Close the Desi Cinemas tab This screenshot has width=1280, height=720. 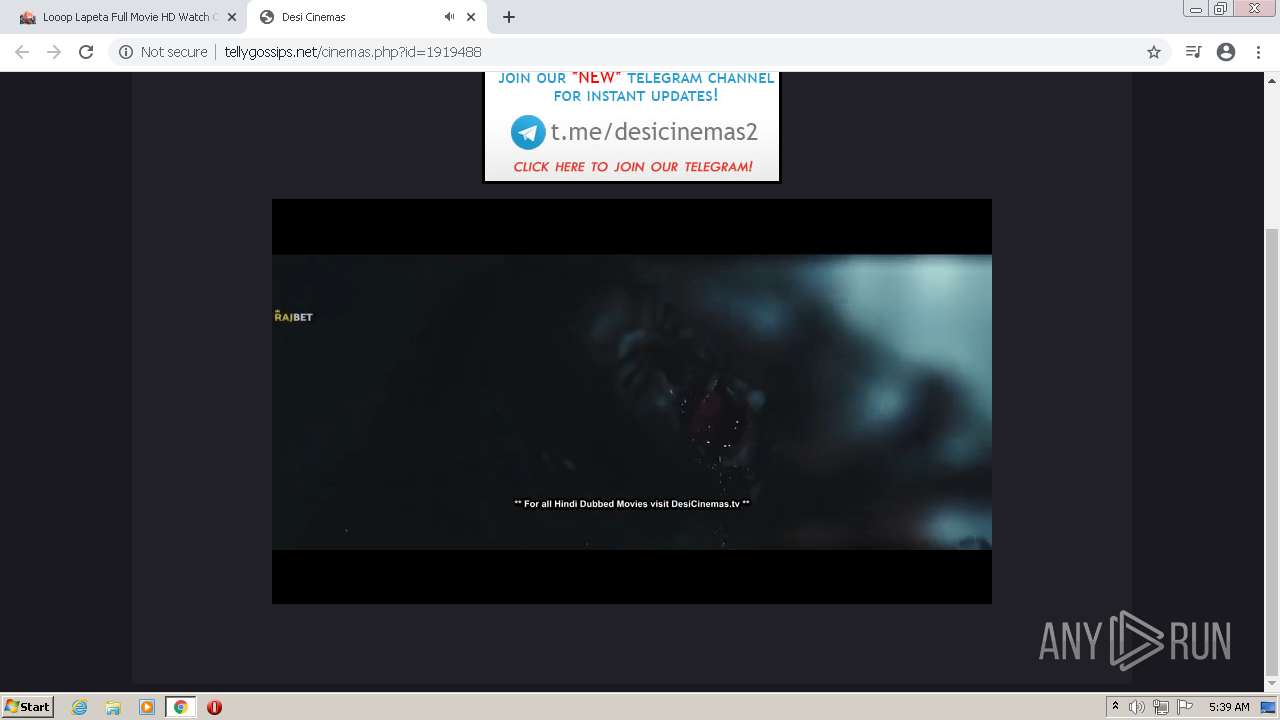click(x=471, y=17)
